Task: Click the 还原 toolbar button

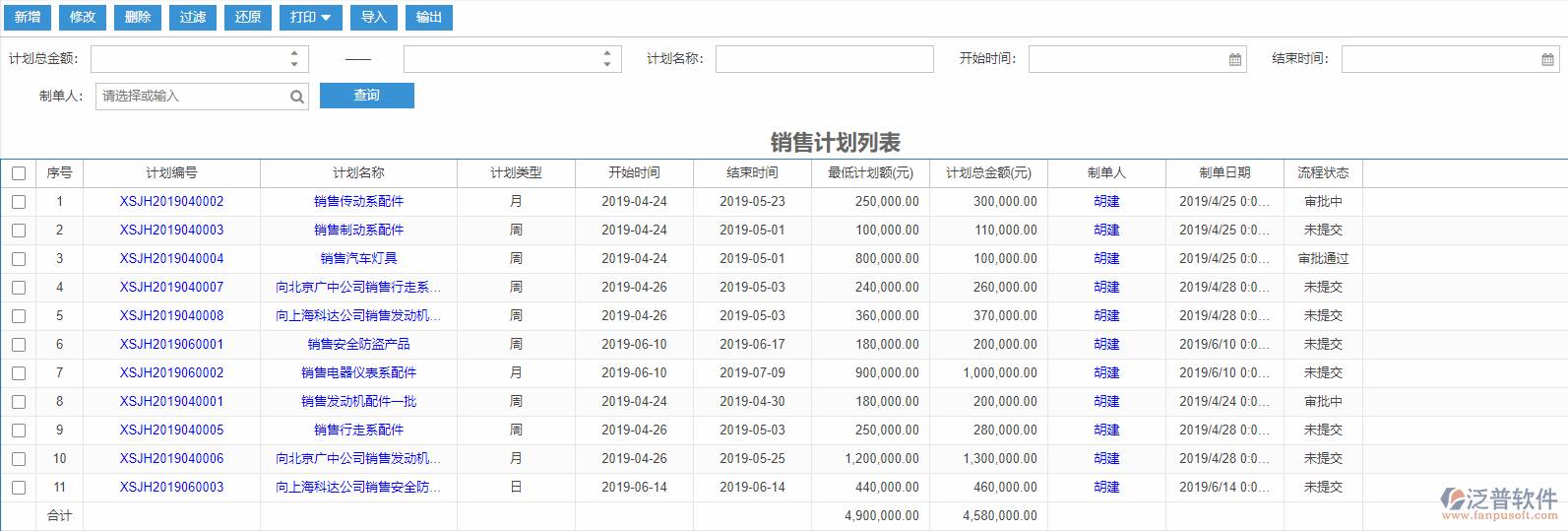Action: pos(248,17)
